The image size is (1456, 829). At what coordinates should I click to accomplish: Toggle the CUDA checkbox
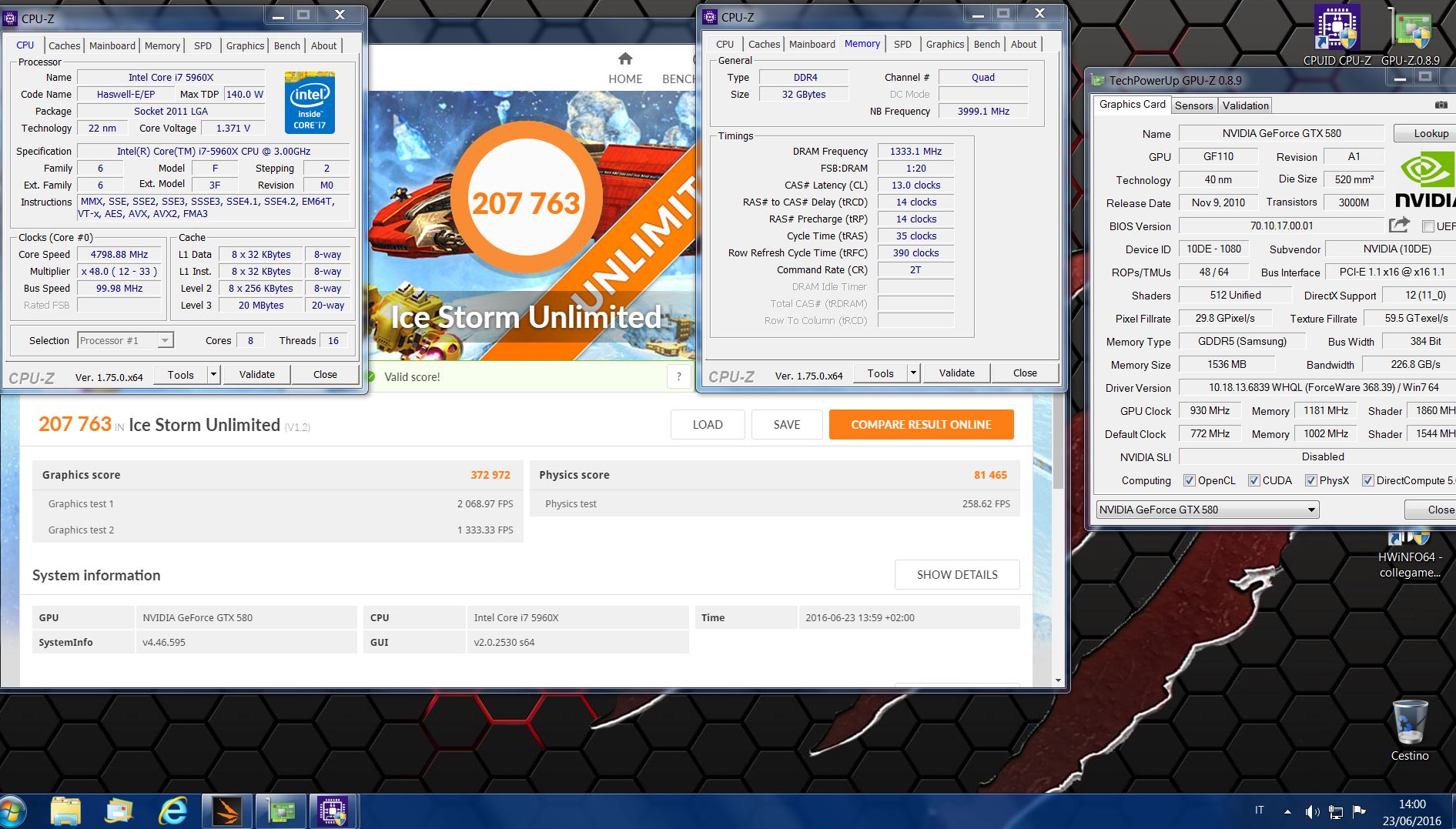click(1253, 480)
